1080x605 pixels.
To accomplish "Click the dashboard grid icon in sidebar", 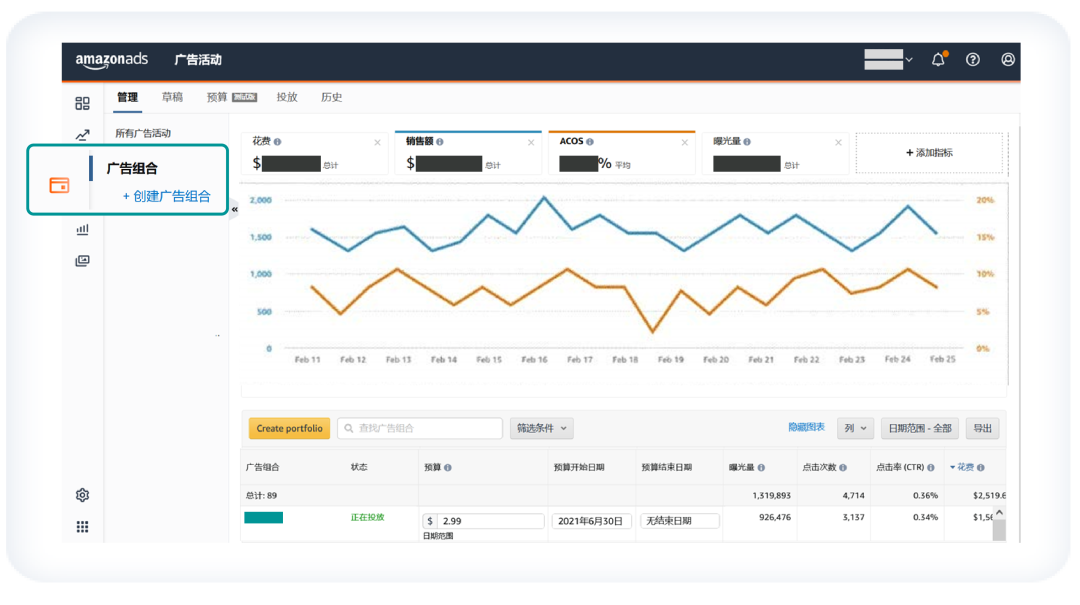I will click(x=83, y=103).
